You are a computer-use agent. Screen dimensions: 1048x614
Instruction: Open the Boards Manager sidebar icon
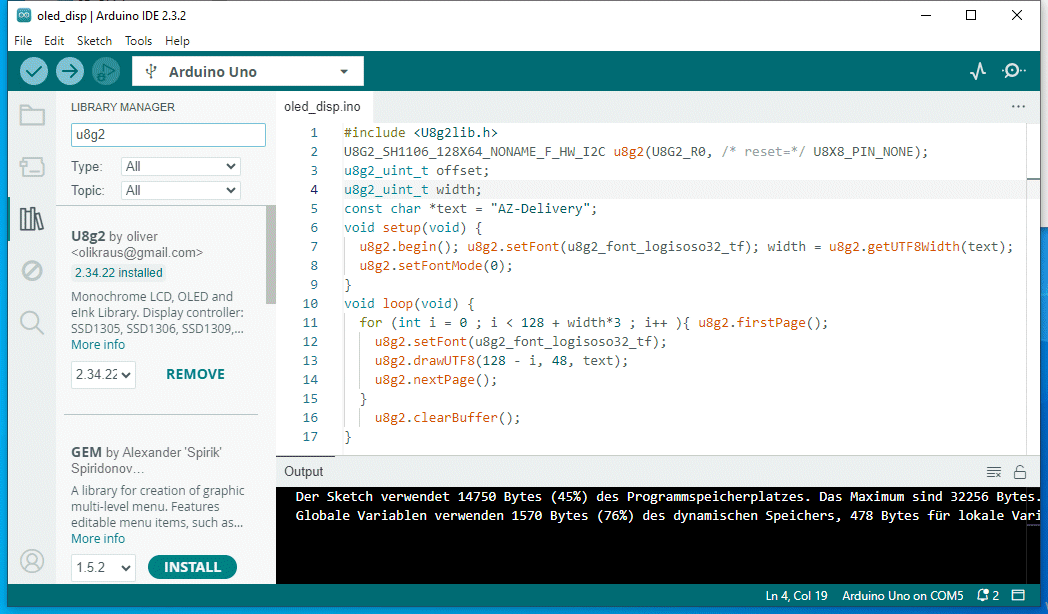[32, 166]
